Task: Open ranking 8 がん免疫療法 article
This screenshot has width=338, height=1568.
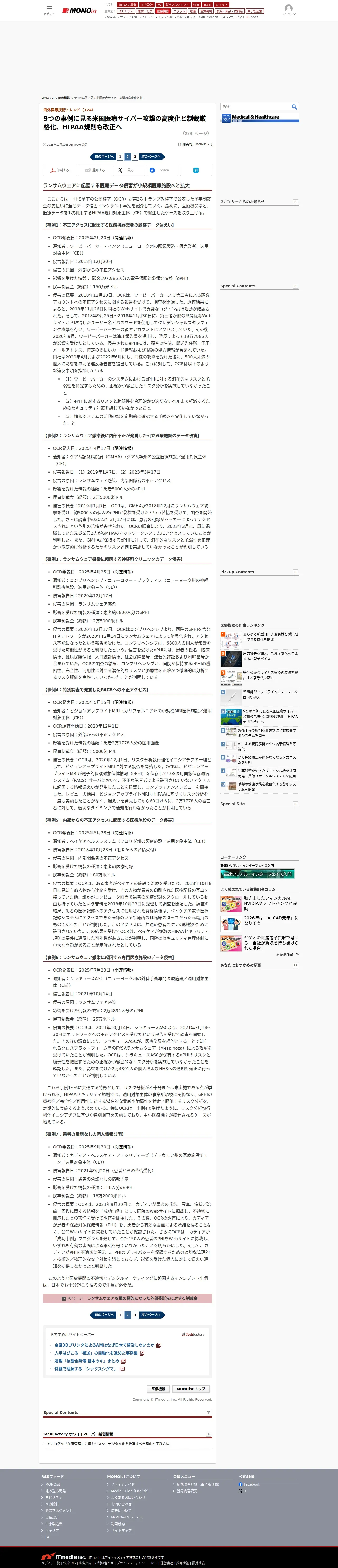Action: click(267, 760)
